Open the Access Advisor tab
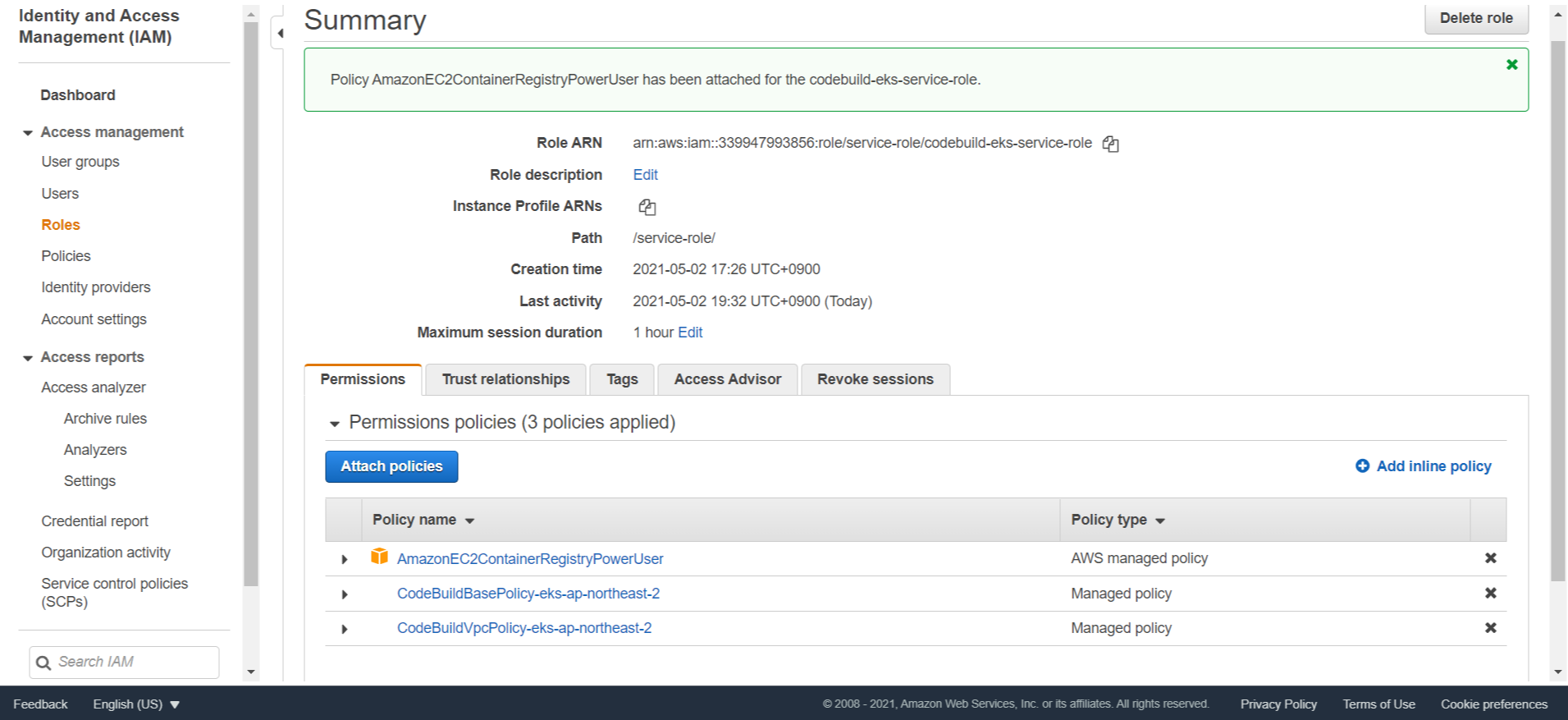Viewport: 1568px width, 720px height. (x=727, y=379)
